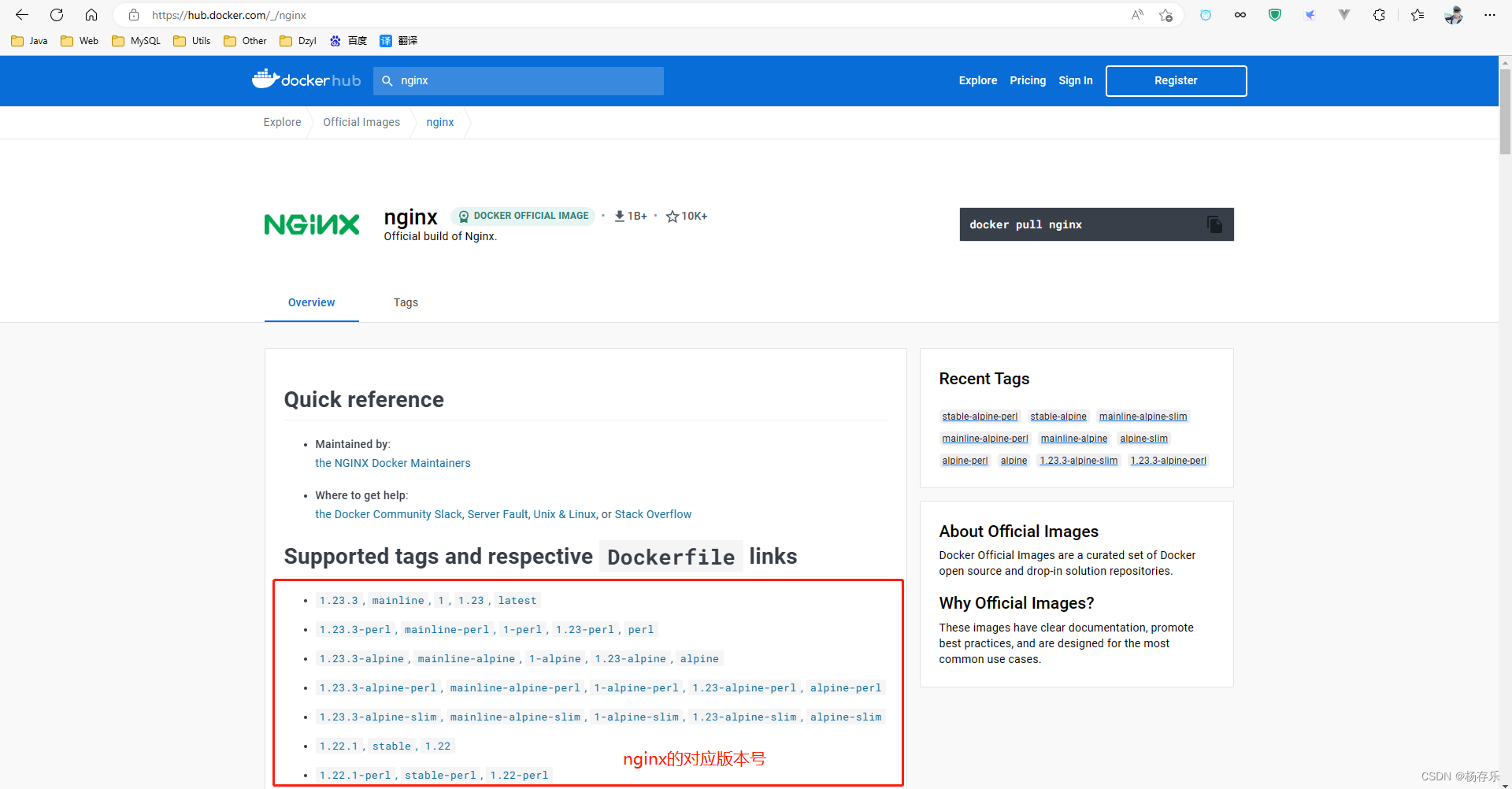Click the Docker Hub search field

click(x=518, y=80)
